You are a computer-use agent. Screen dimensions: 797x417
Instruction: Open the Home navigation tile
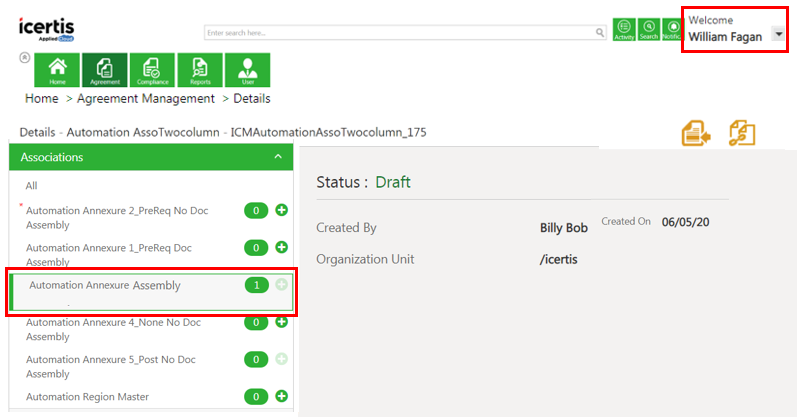pos(57,69)
